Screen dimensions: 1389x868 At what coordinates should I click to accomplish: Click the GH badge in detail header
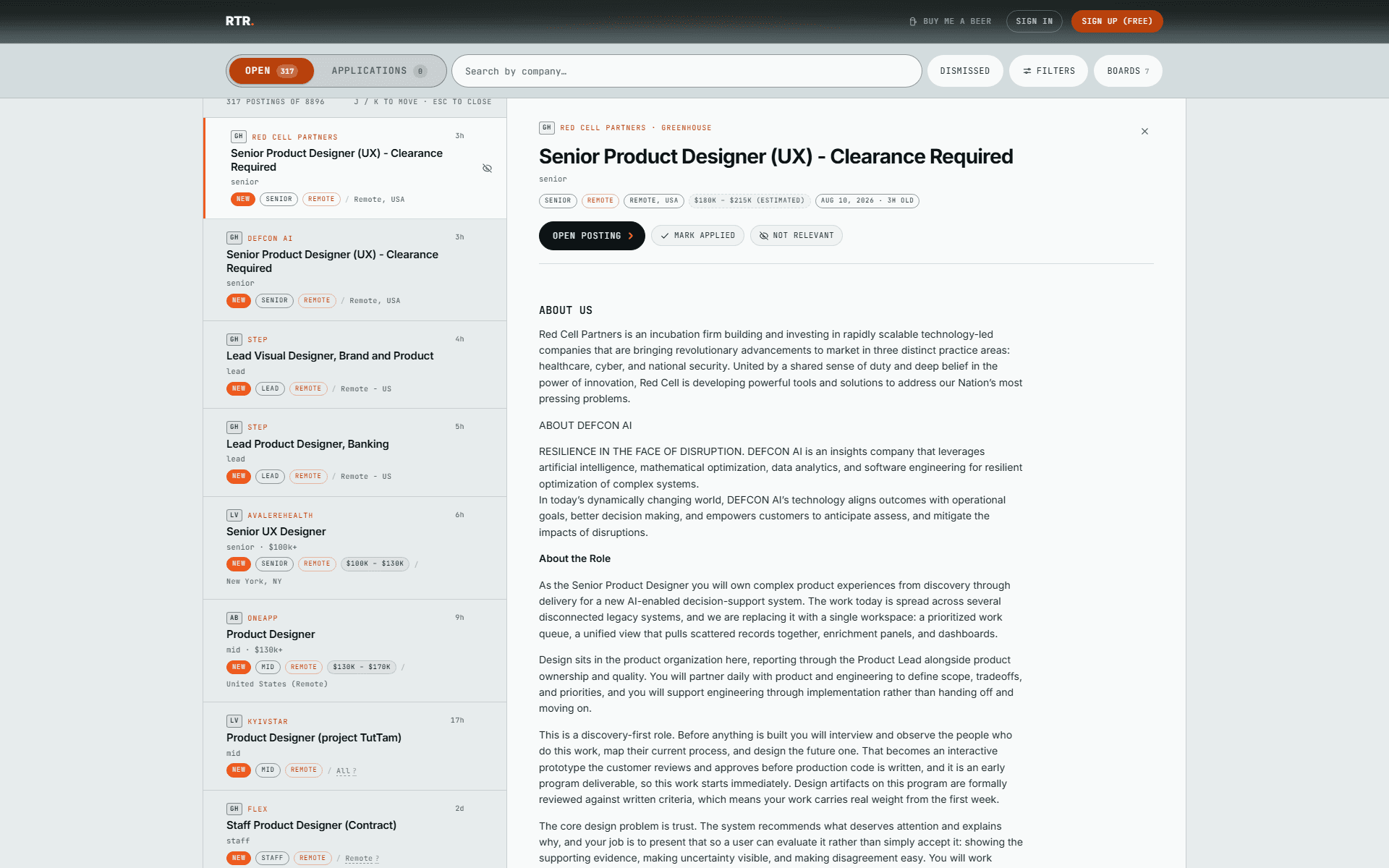pyautogui.click(x=547, y=128)
